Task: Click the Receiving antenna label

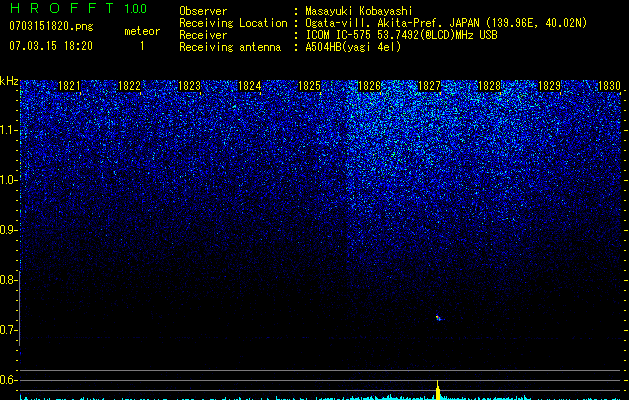Action: click(230, 47)
